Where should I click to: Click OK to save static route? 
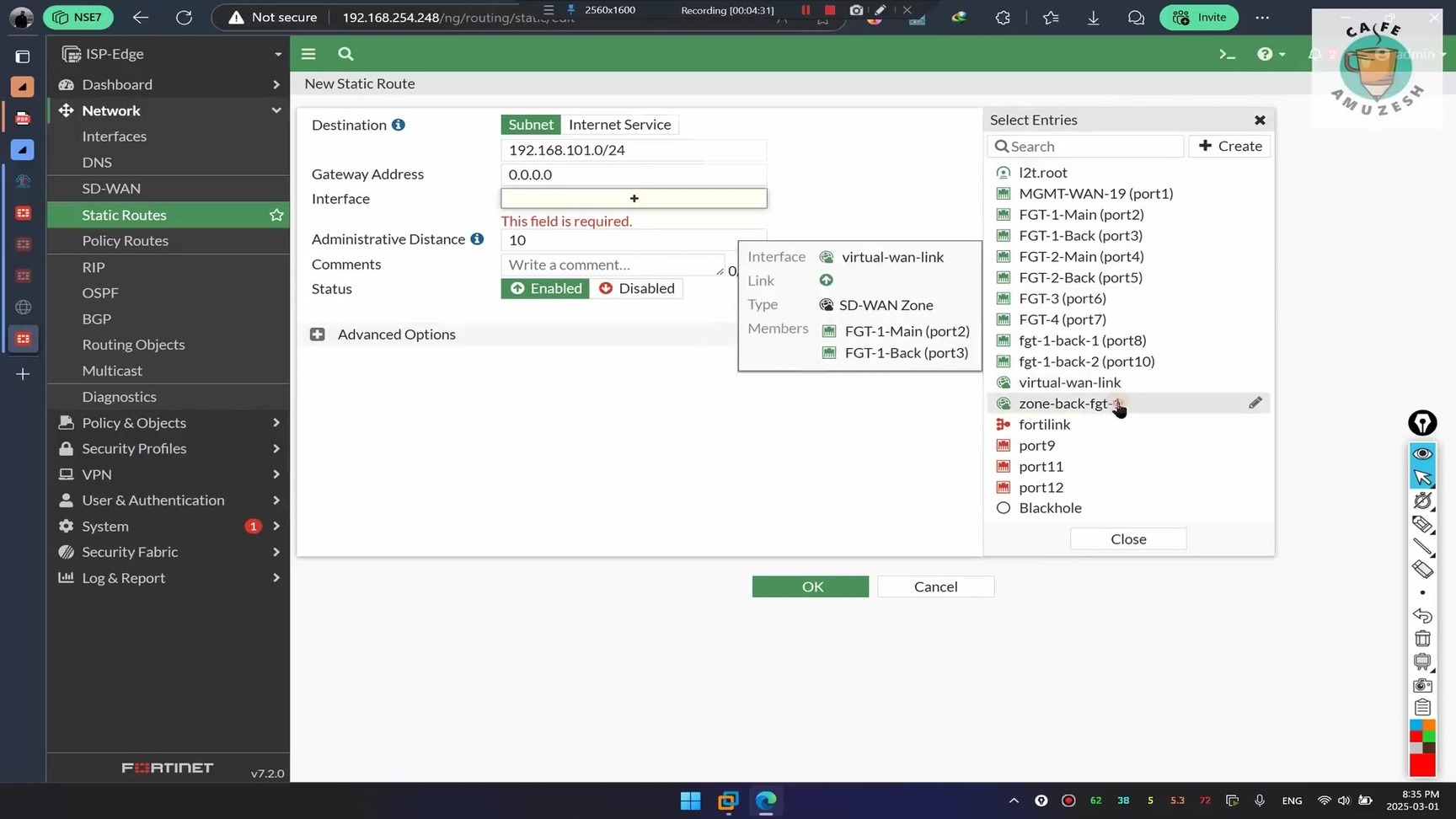(x=811, y=586)
